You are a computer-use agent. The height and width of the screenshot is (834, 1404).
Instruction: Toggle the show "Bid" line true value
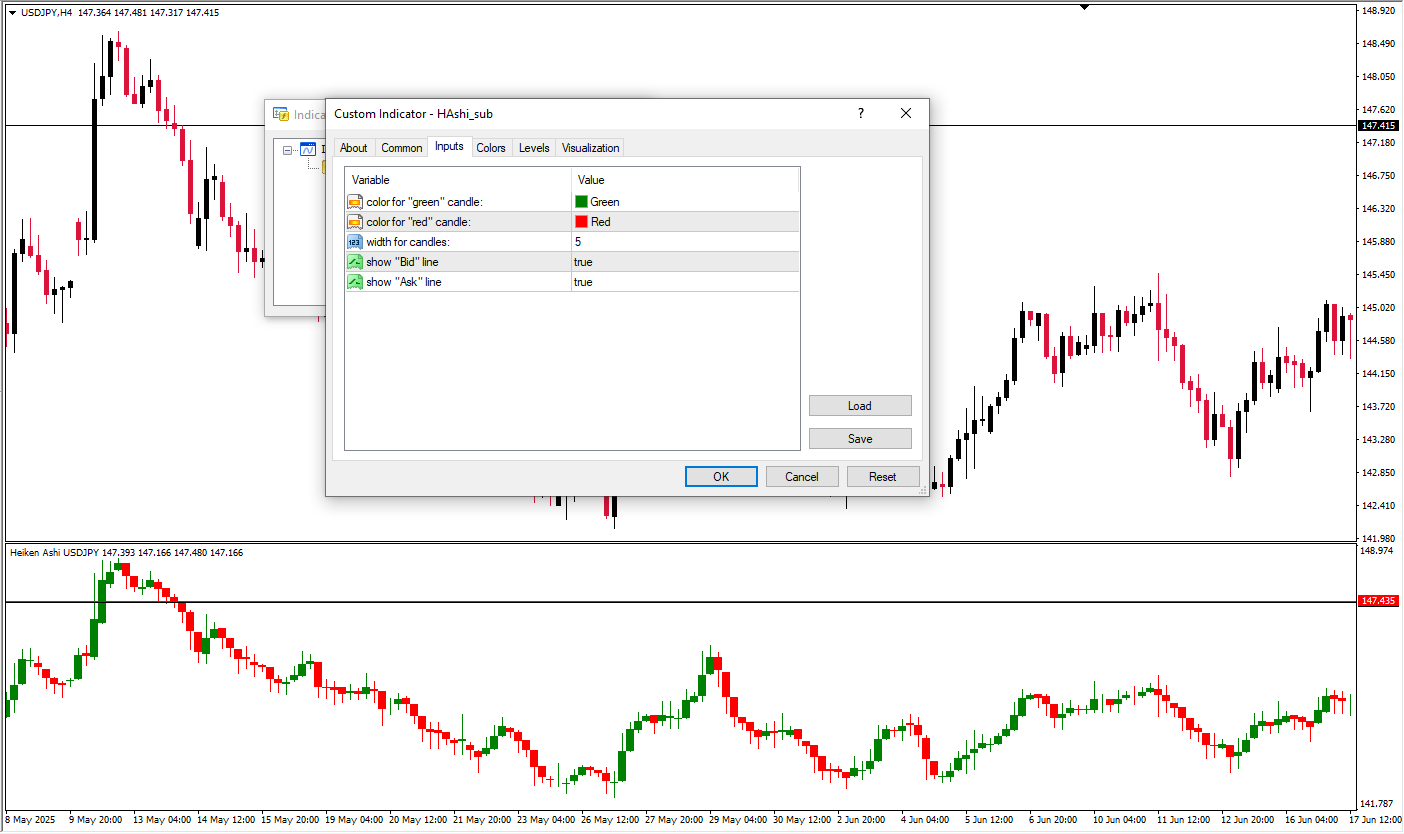click(x=583, y=262)
